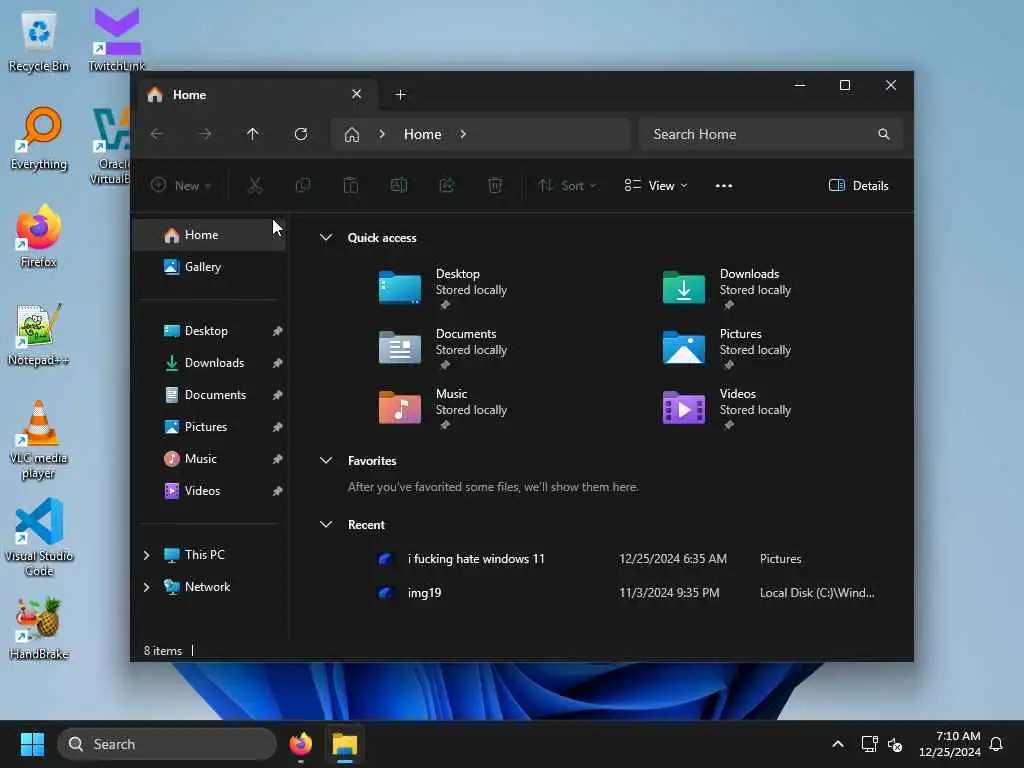Select Desktop in the navigation pane

coord(210,331)
